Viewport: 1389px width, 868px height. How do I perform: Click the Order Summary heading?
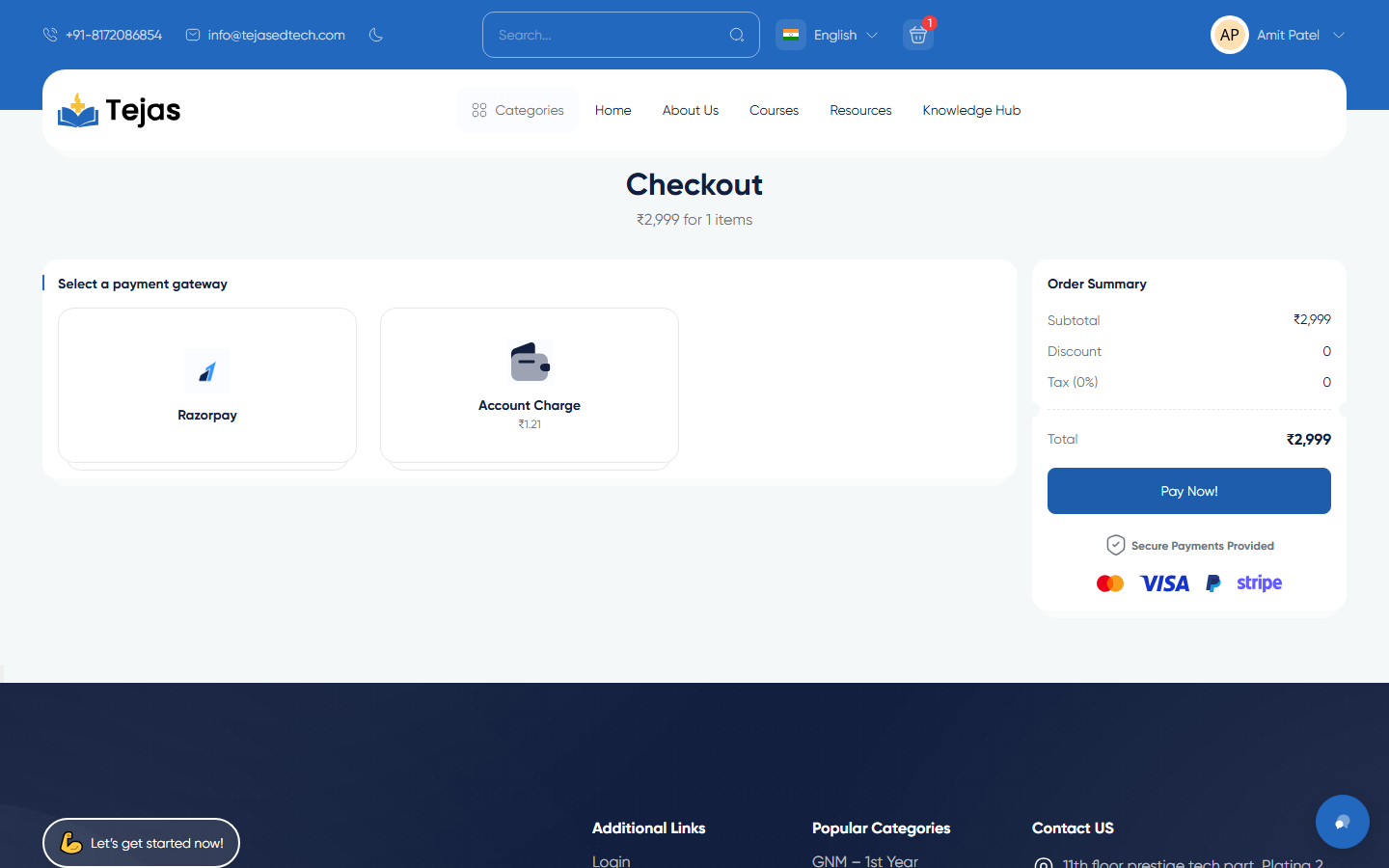point(1097,284)
